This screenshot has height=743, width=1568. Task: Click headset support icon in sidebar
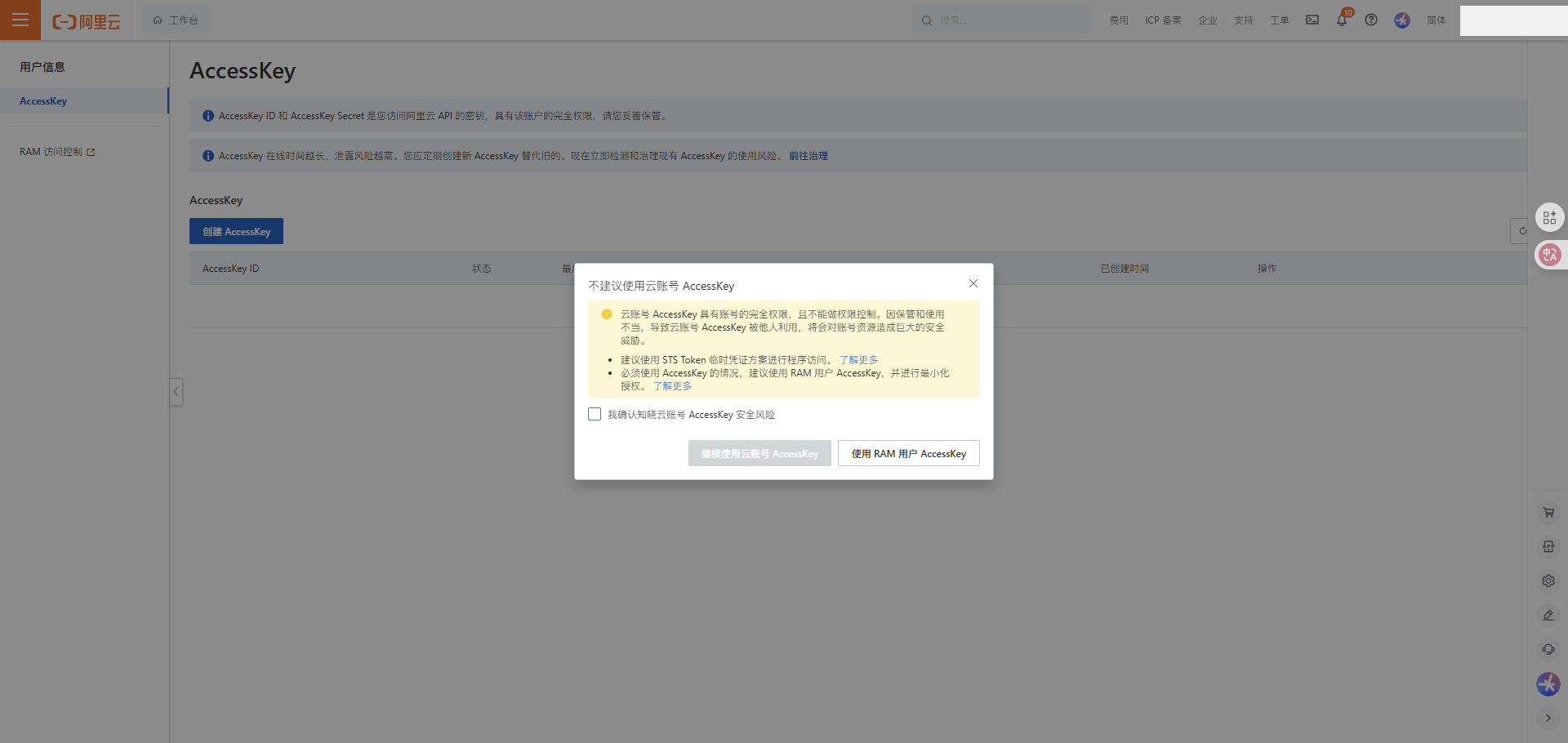pos(1548,650)
